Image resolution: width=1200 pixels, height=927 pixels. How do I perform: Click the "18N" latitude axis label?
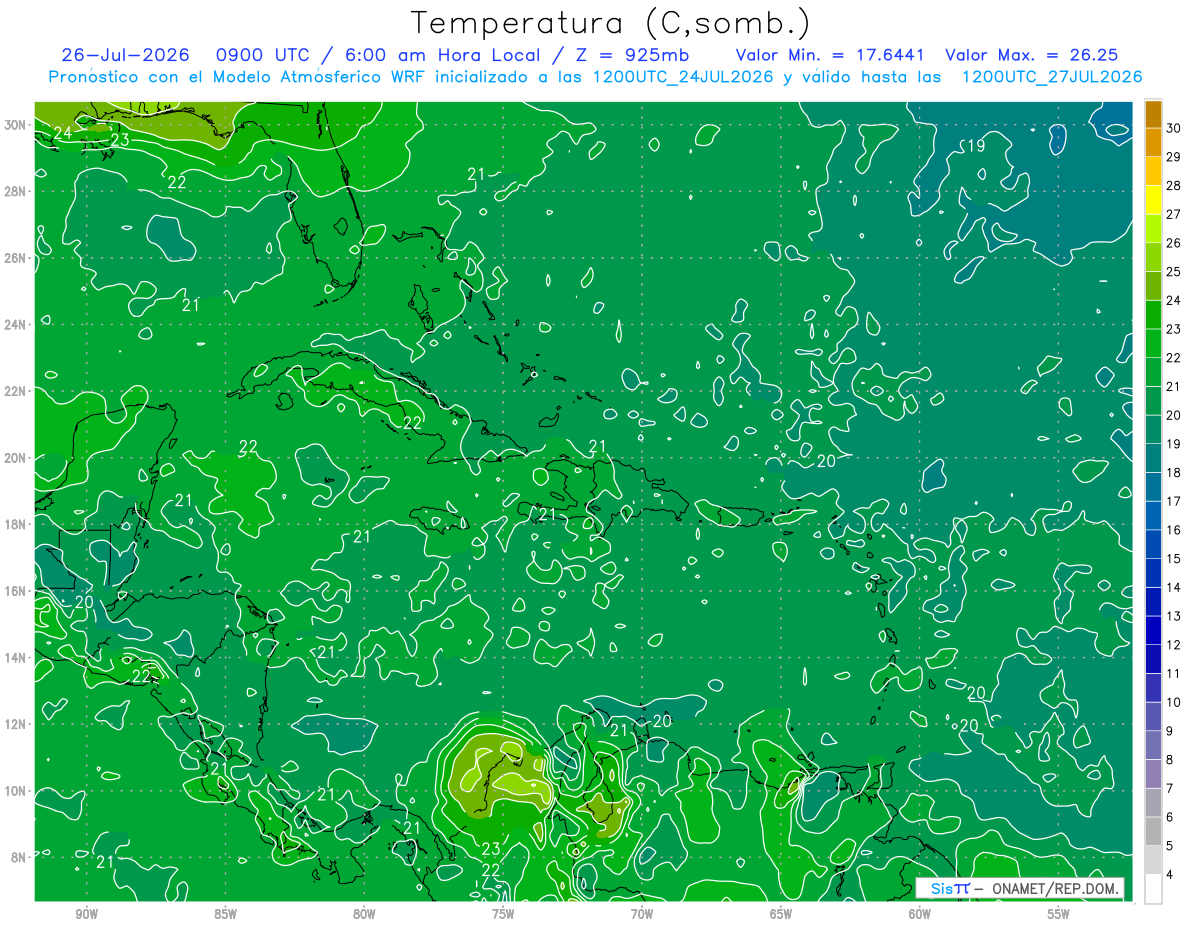click(x=14, y=524)
